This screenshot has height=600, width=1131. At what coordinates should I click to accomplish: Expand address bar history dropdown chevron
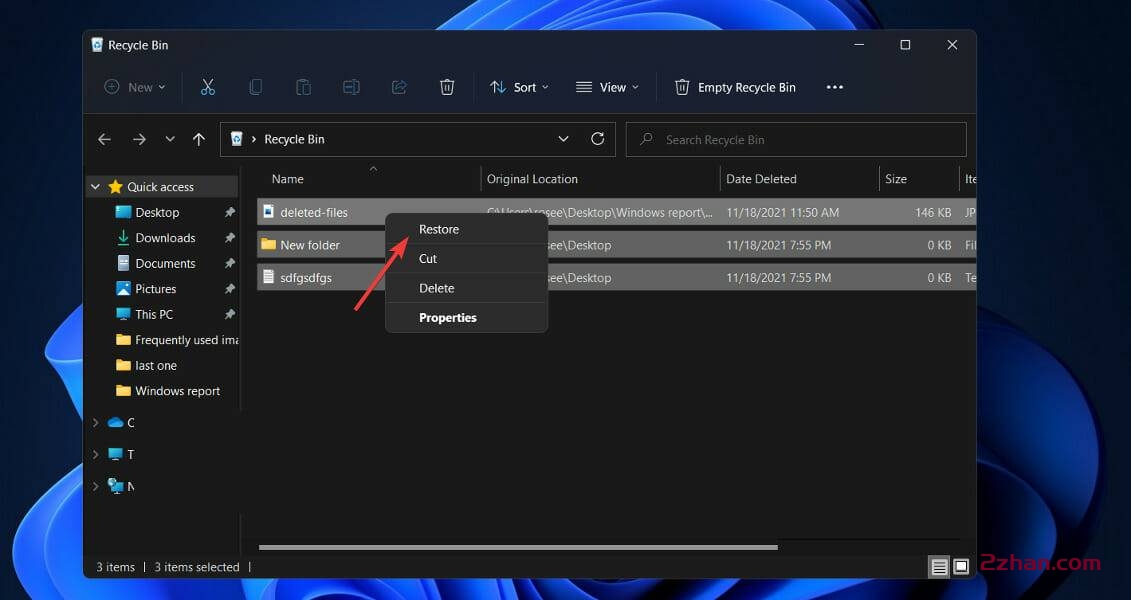point(564,139)
